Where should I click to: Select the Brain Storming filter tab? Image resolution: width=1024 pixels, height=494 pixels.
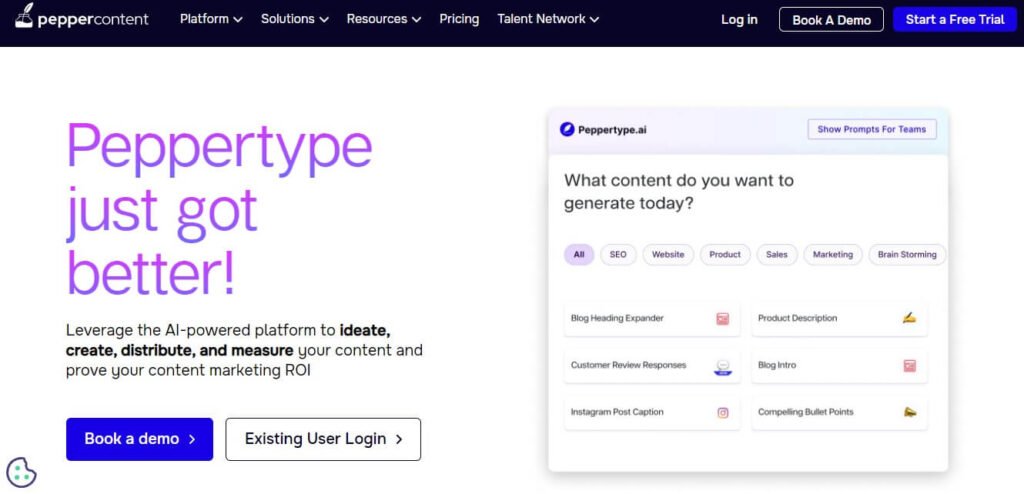pos(907,255)
